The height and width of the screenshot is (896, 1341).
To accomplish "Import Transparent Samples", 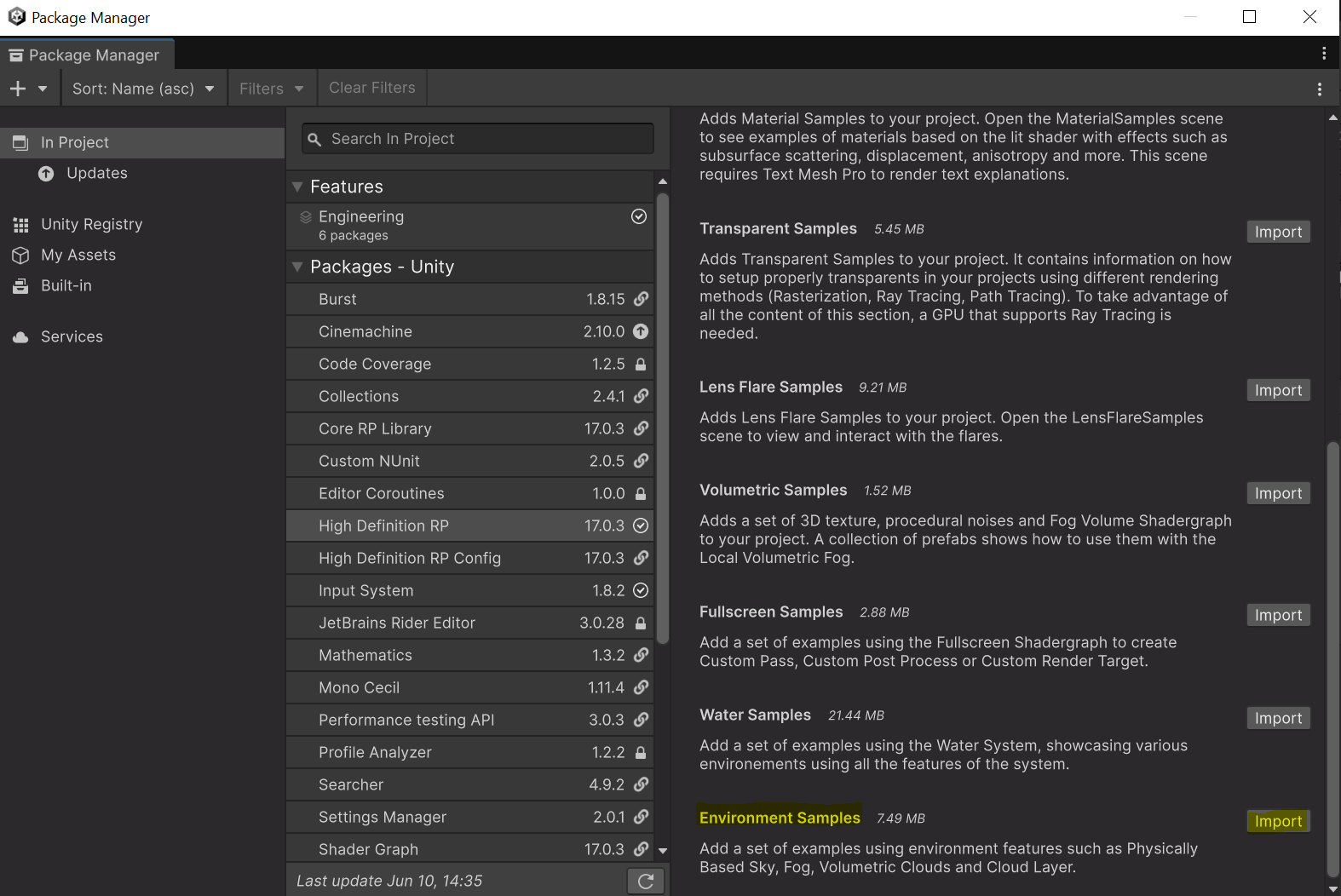I will 1278,232.
